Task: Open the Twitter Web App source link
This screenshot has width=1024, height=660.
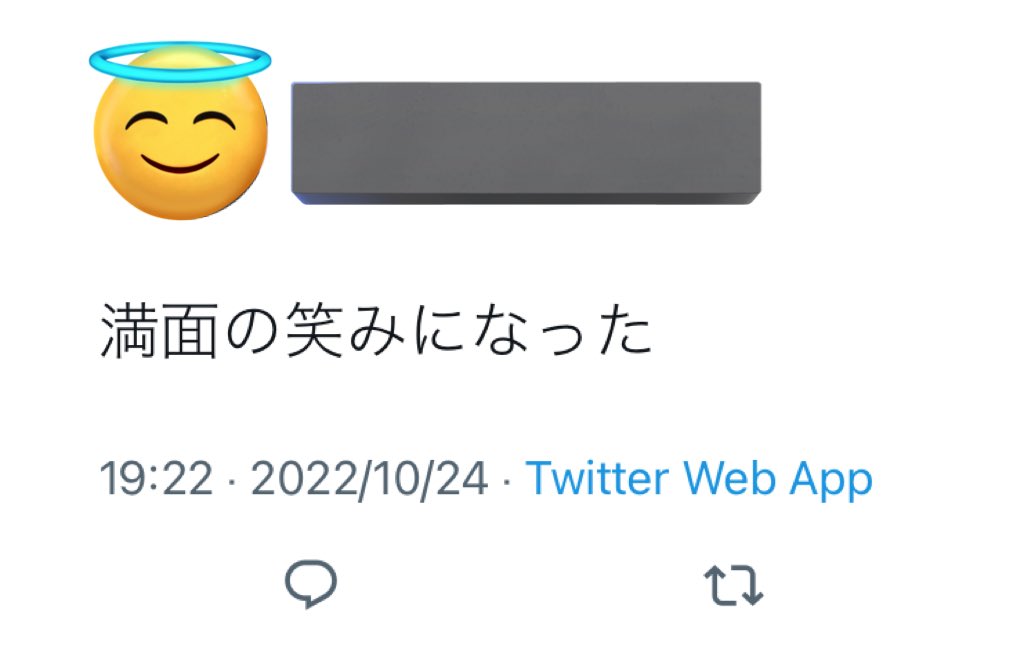Action: (x=699, y=480)
